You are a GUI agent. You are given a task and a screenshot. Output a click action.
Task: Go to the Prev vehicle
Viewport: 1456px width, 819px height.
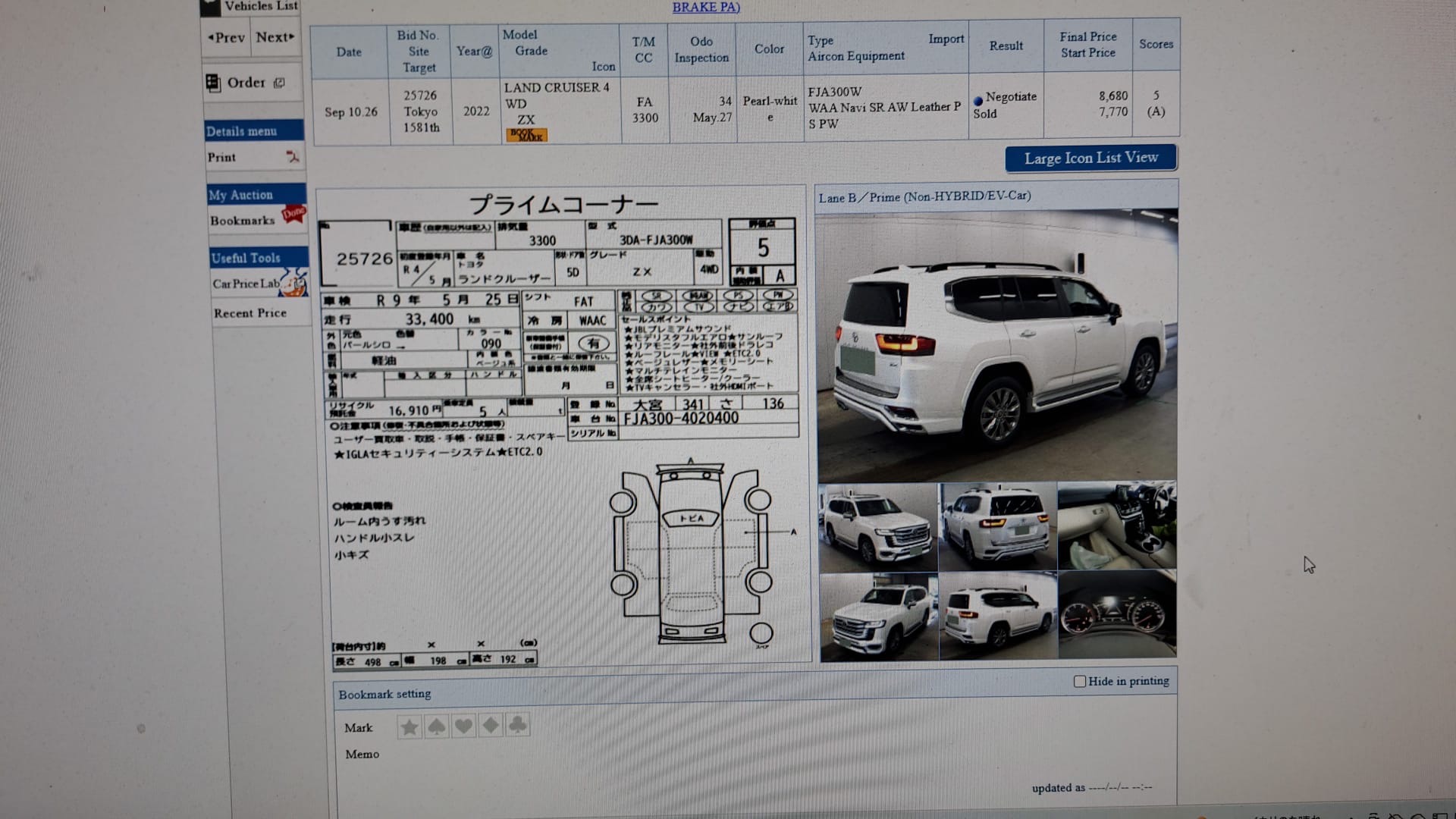[226, 37]
